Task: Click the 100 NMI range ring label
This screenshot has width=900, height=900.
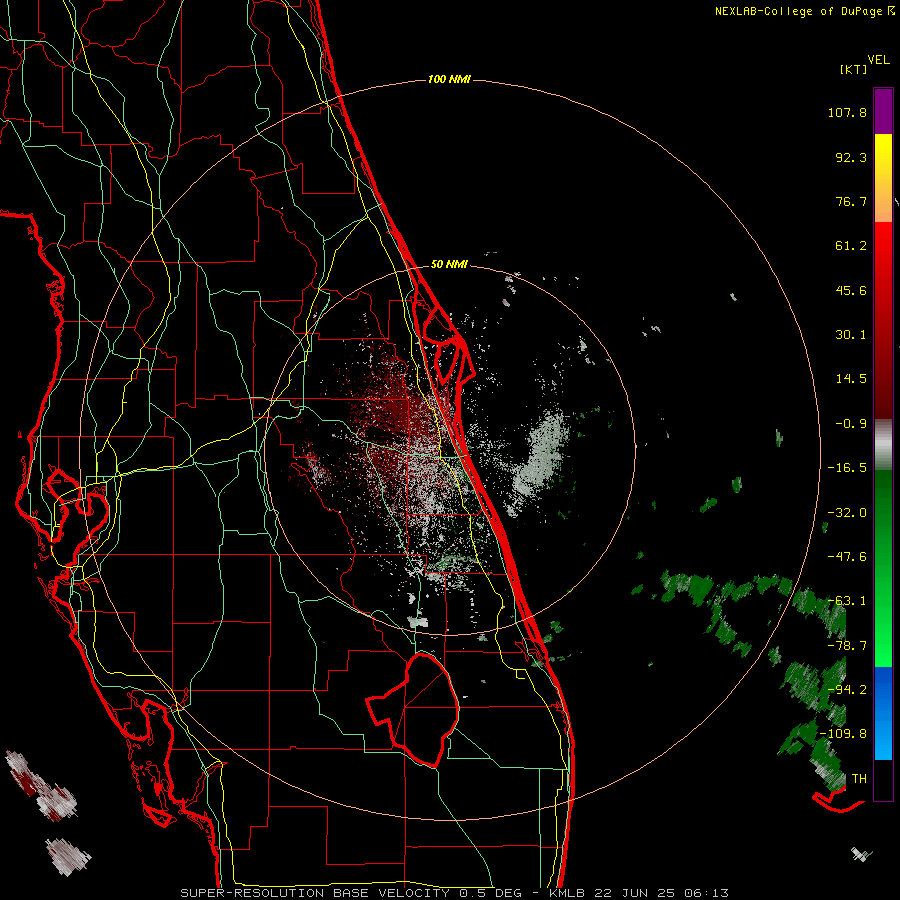Action: [449, 79]
